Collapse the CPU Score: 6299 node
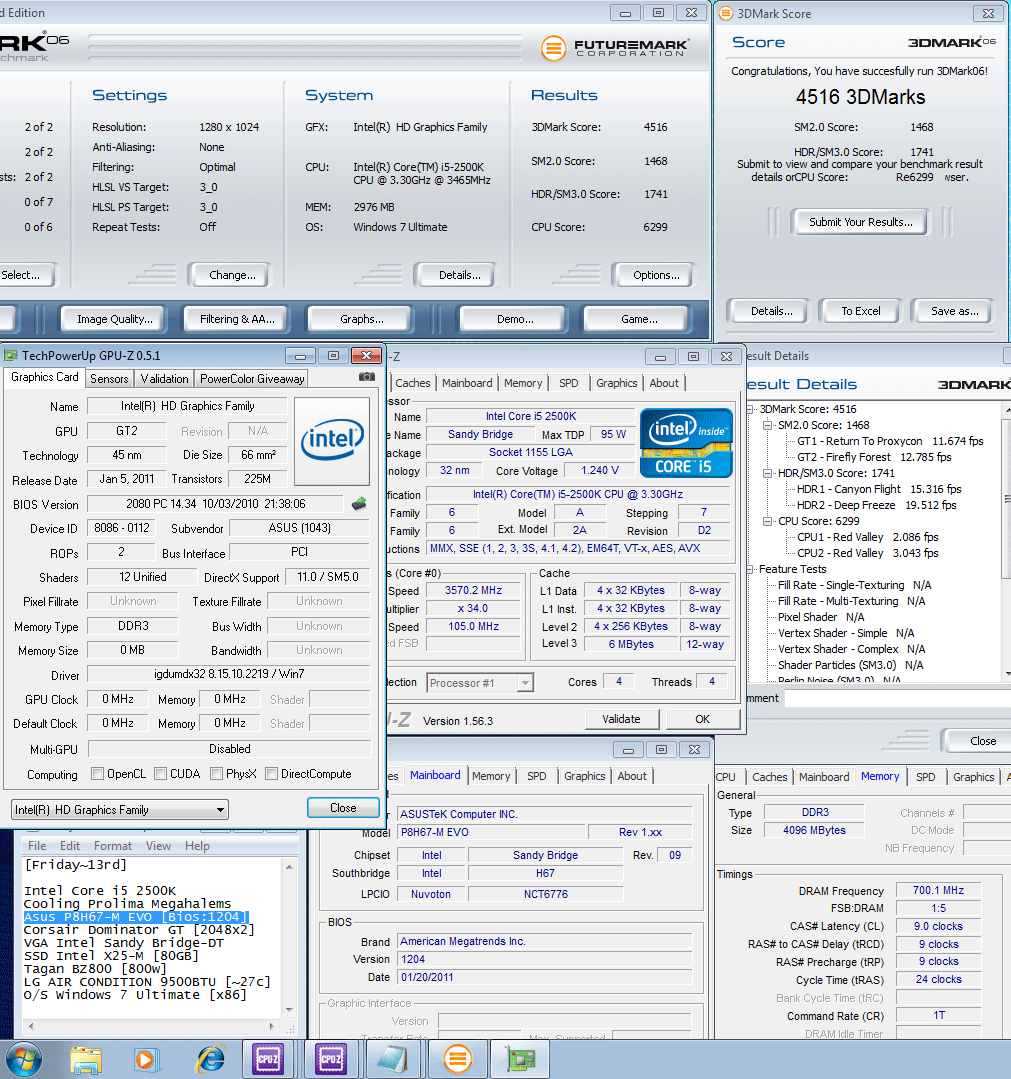This screenshot has height=1079, width=1011. click(768, 522)
